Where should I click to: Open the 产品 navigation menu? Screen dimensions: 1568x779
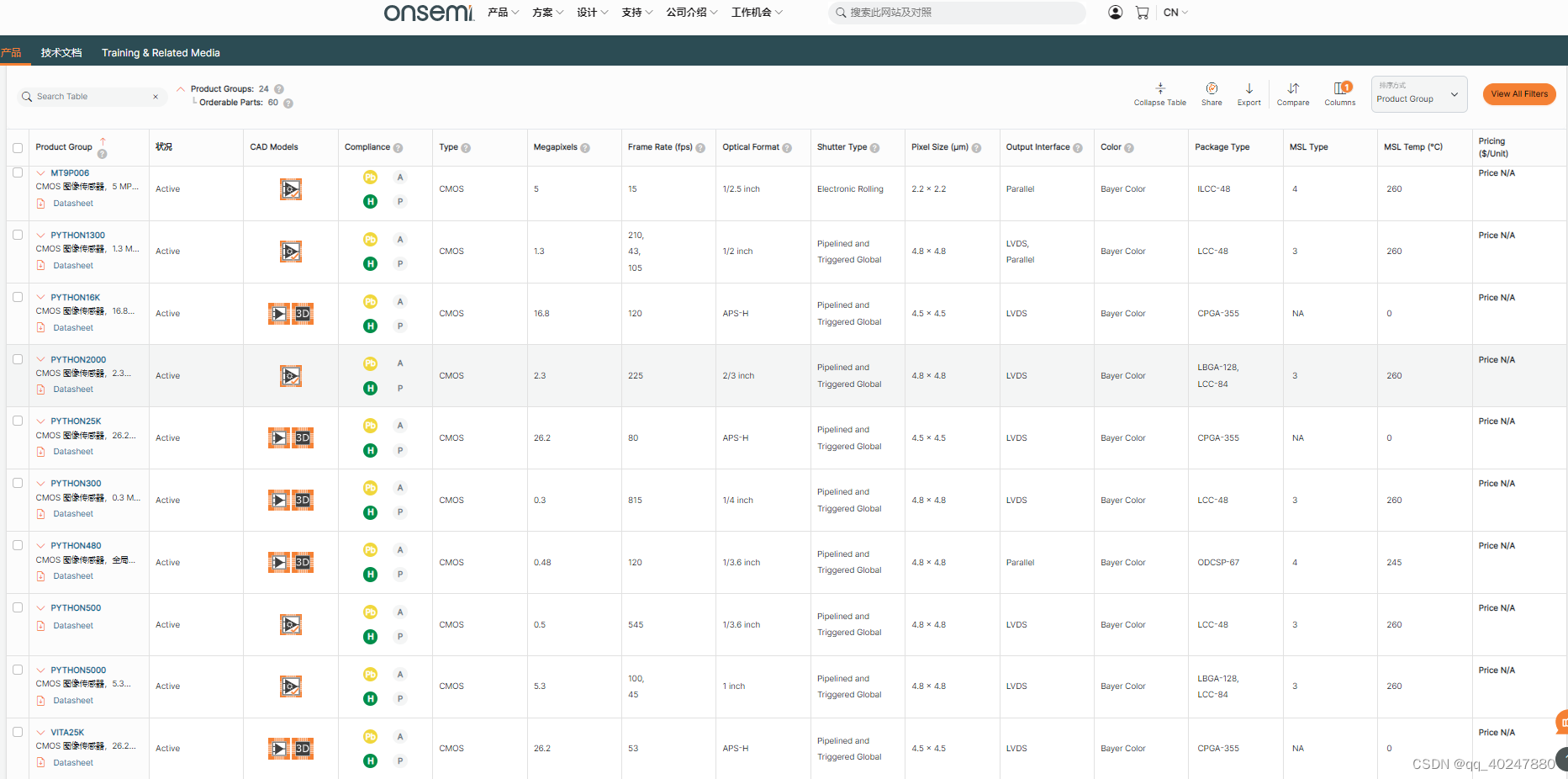pyautogui.click(x=503, y=13)
